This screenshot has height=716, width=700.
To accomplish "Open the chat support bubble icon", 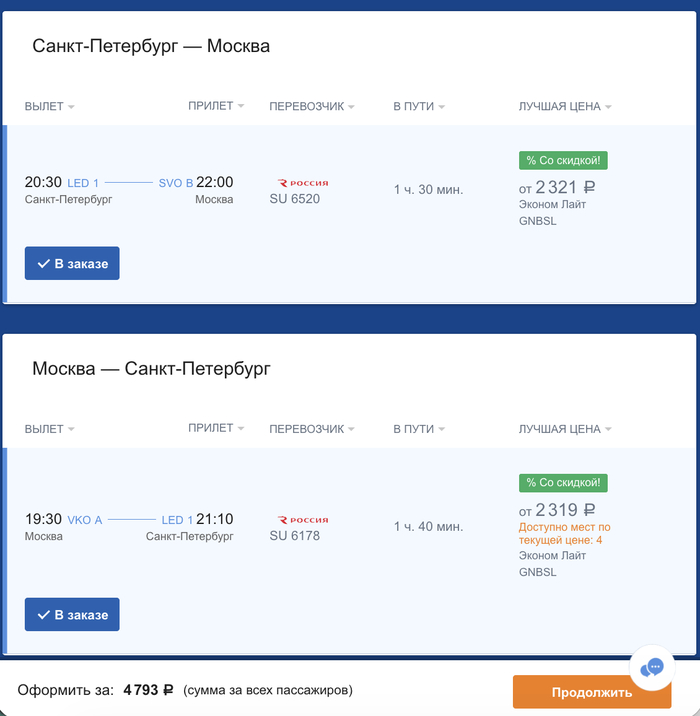I will click(x=652, y=667).
